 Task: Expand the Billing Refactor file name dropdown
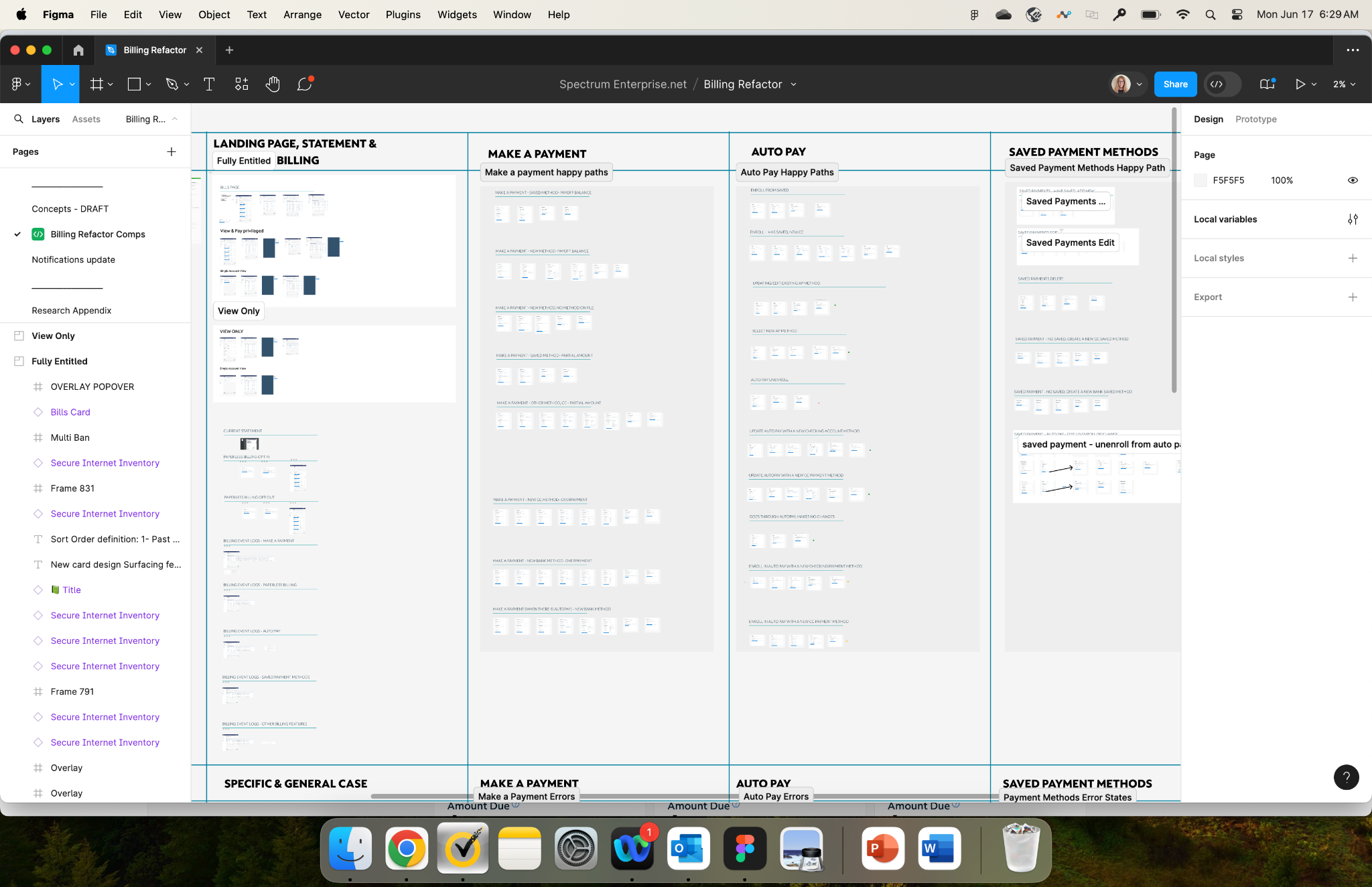click(794, 84)
